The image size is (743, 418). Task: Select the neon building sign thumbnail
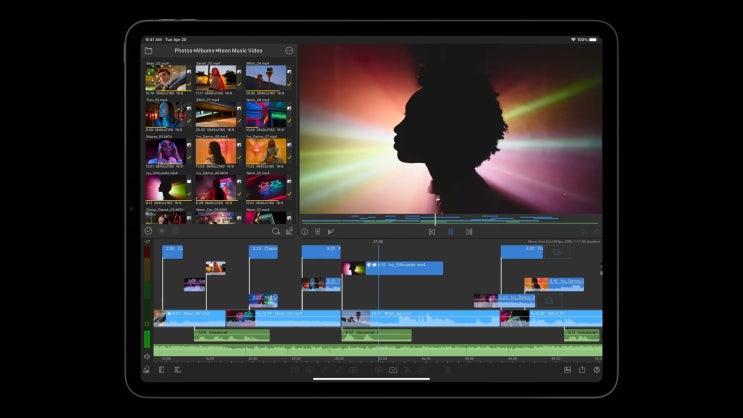pyautogui.click(x=266, y=114)
